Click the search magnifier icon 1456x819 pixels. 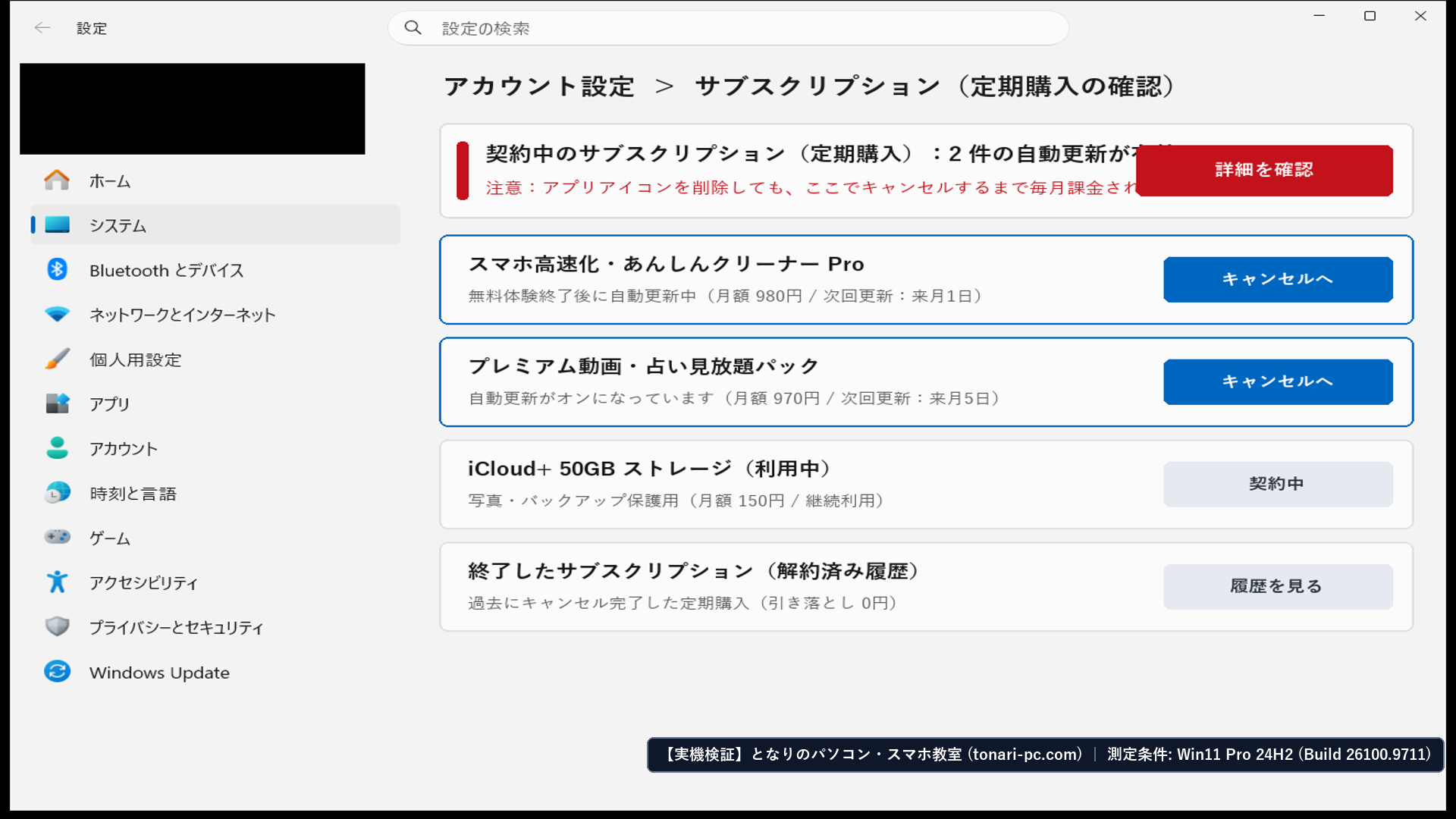click(x=413, y=28)
